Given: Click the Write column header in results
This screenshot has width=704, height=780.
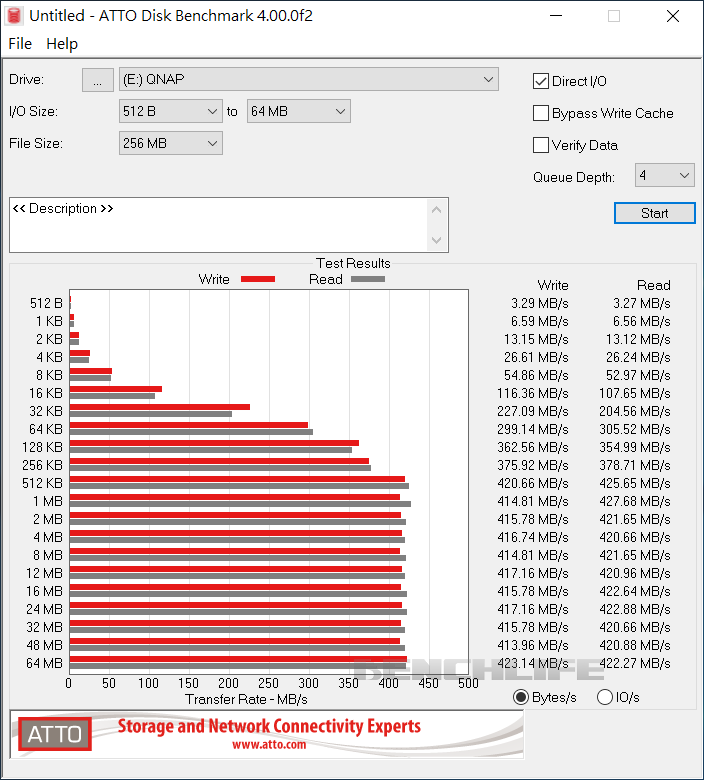Looking at the screenshot, I should (x=553, y=286).
